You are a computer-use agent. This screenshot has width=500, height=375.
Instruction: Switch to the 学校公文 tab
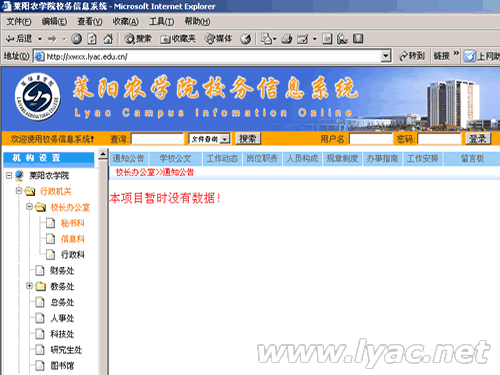coord(175,159)
